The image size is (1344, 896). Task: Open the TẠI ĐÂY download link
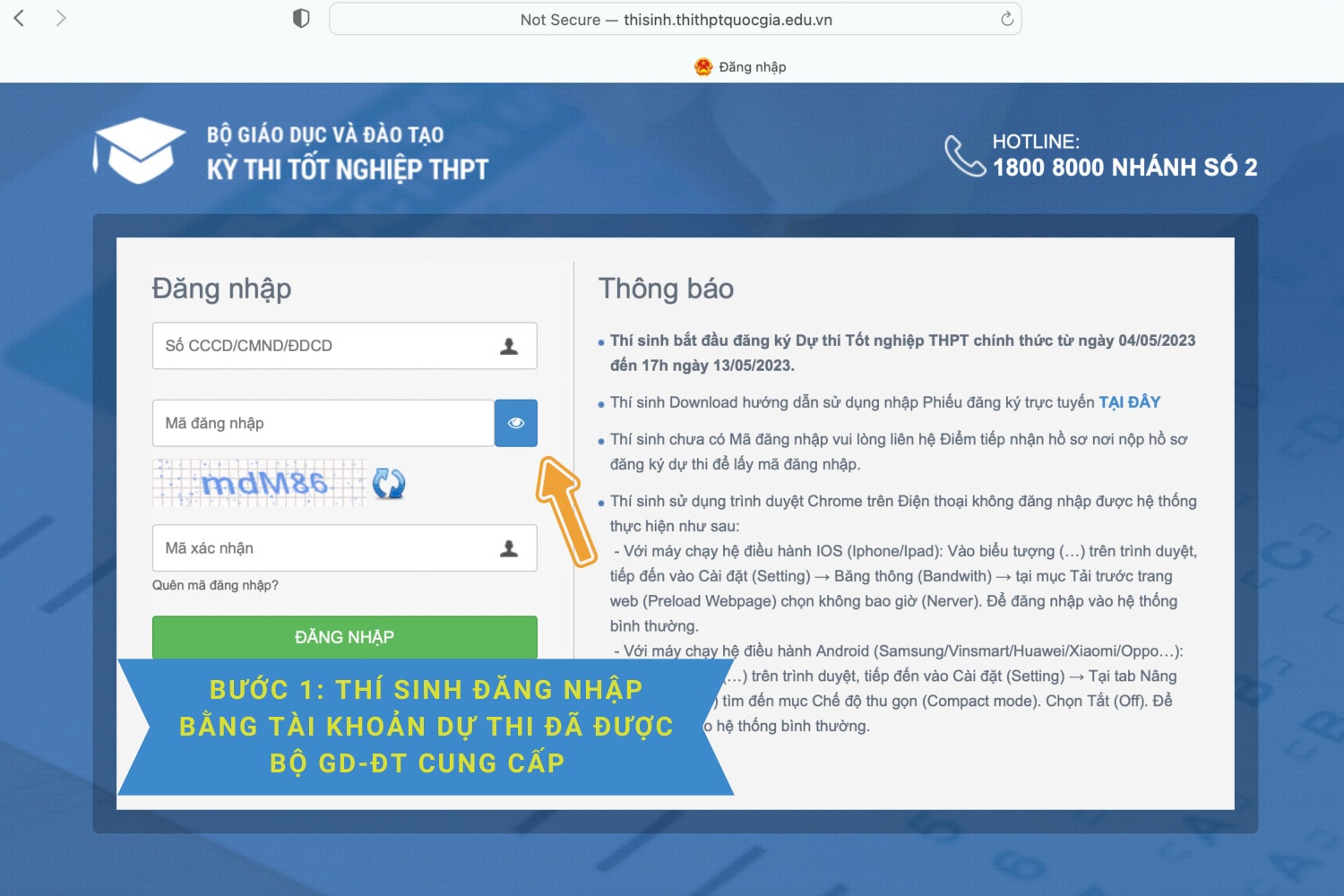pos(1129,402)
